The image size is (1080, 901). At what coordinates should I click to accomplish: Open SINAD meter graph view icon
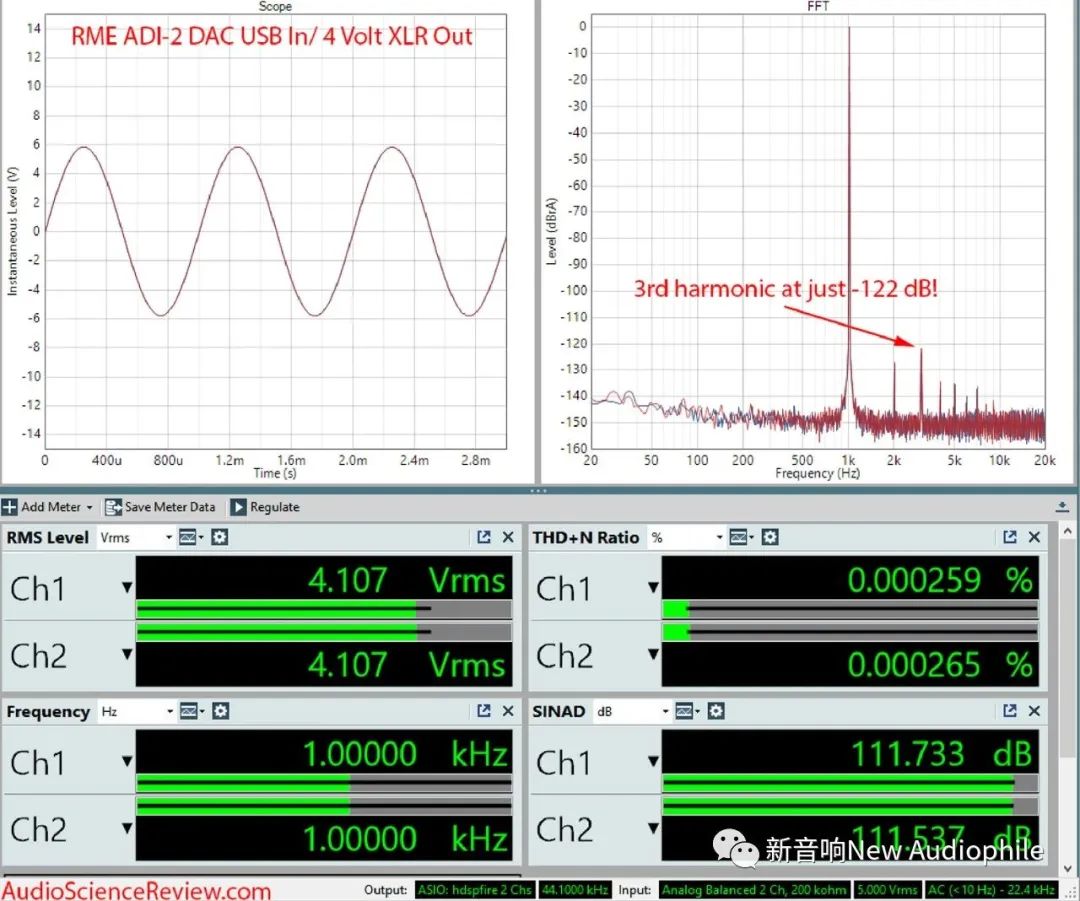687,711
